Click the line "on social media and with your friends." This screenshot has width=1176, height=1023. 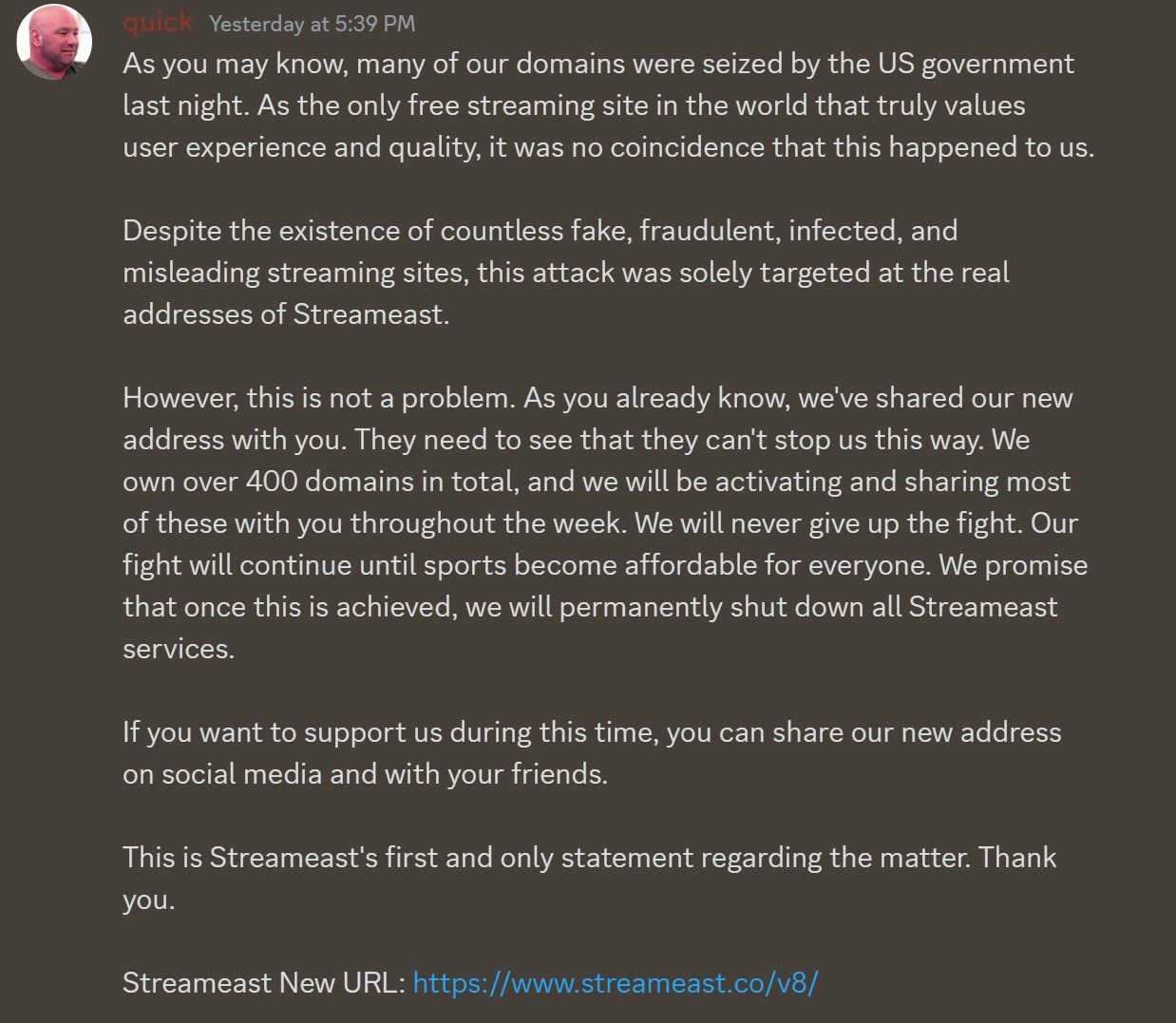[x=365, y=774]
